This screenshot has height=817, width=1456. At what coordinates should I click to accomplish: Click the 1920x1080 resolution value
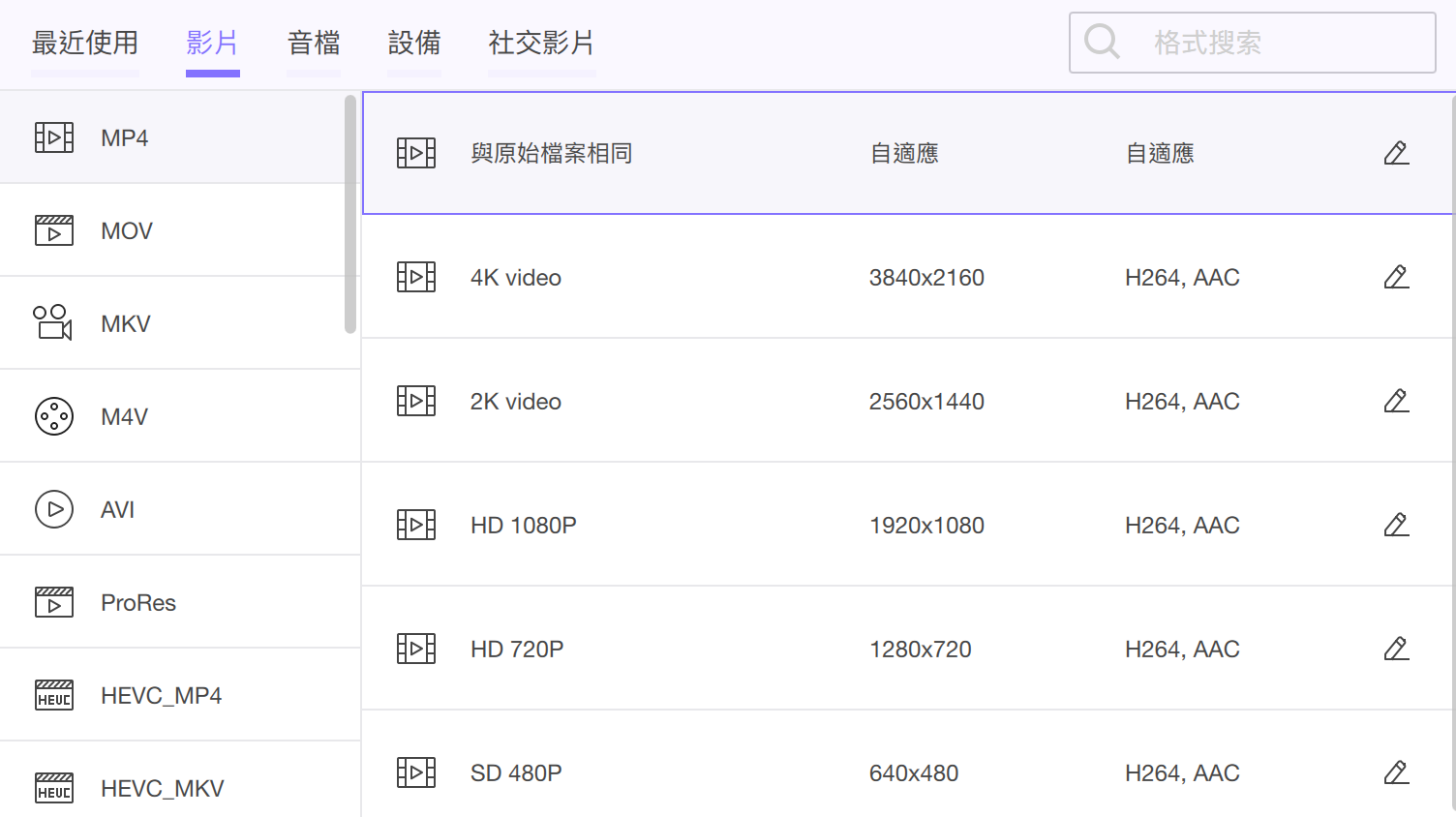926,526
